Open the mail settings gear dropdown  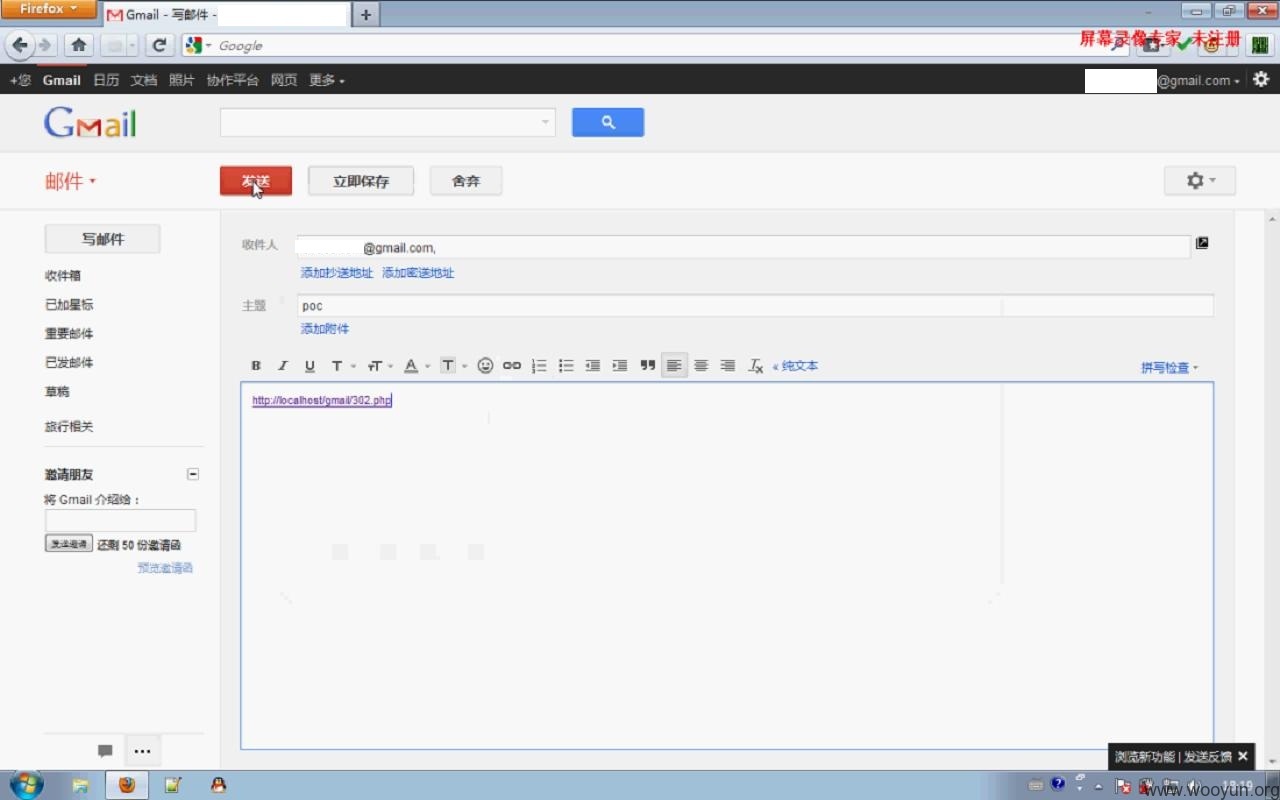pyautogui.click(x=1200, y=181)
